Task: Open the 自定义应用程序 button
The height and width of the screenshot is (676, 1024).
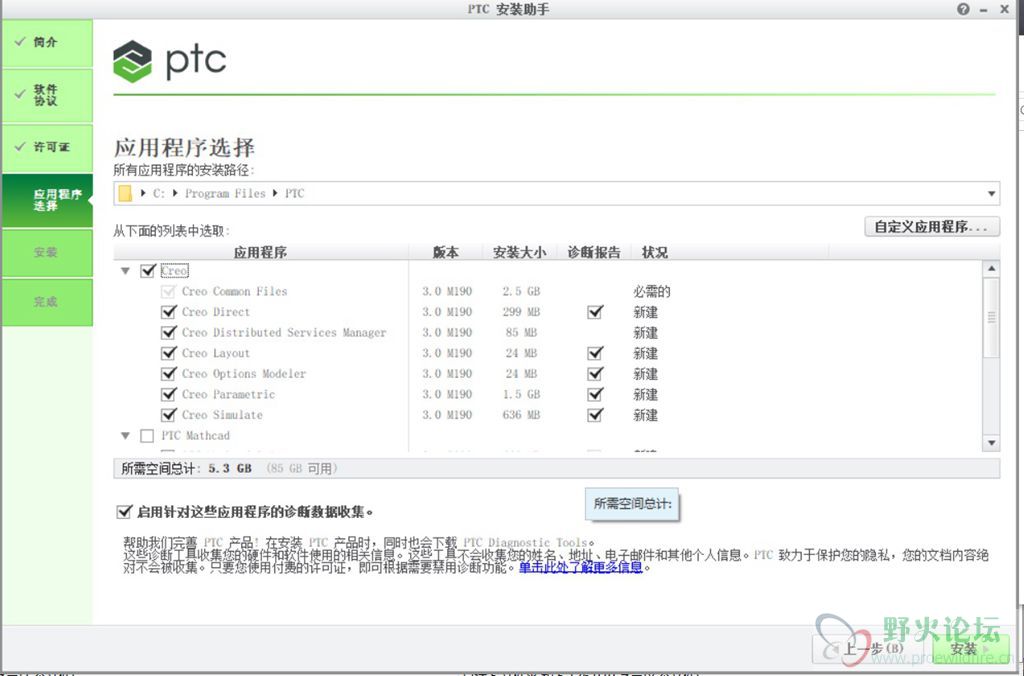Action: [932, 227]
